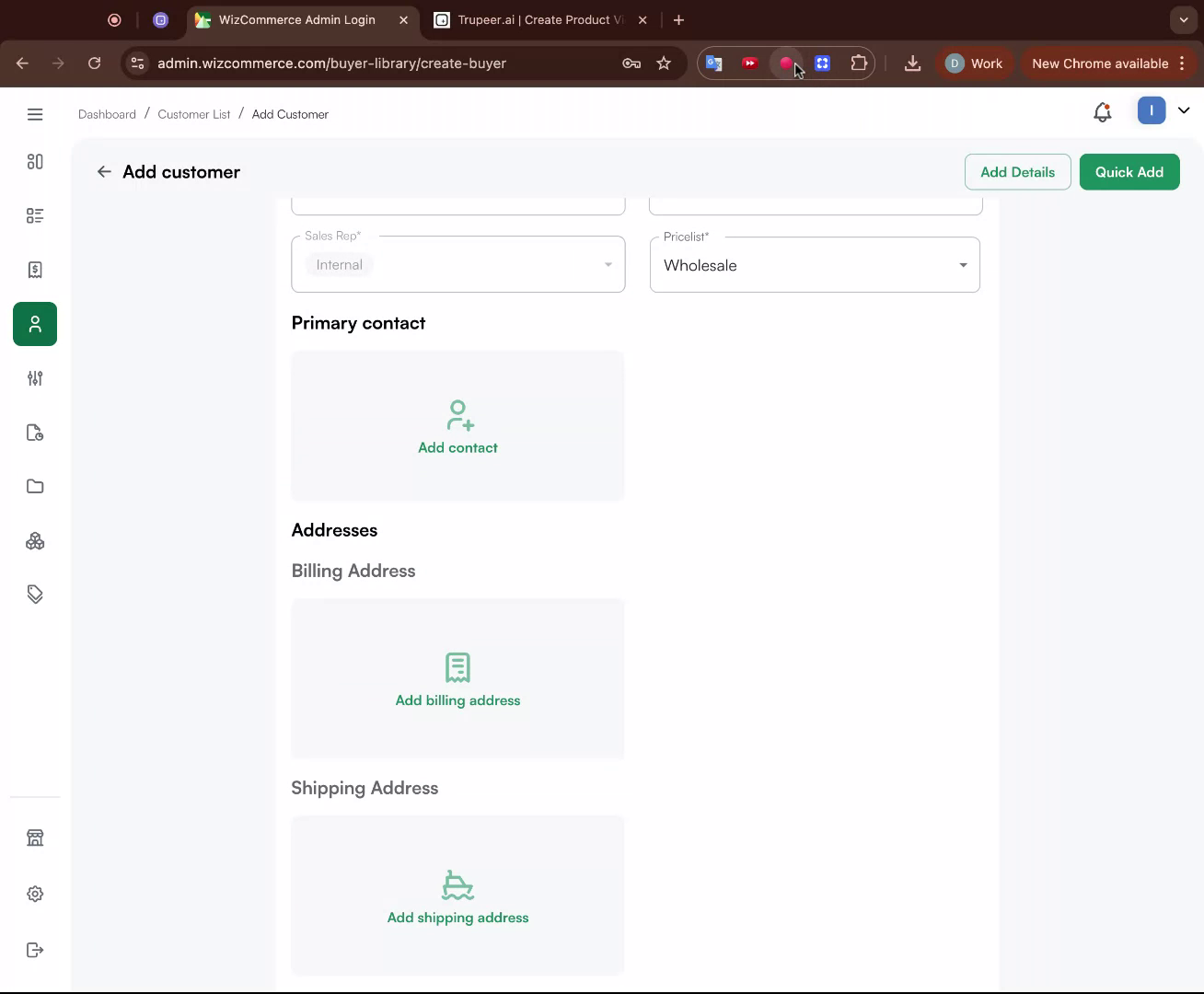Bookmark this page with the star
The image size is (1204, 994).
click(664, 64)
